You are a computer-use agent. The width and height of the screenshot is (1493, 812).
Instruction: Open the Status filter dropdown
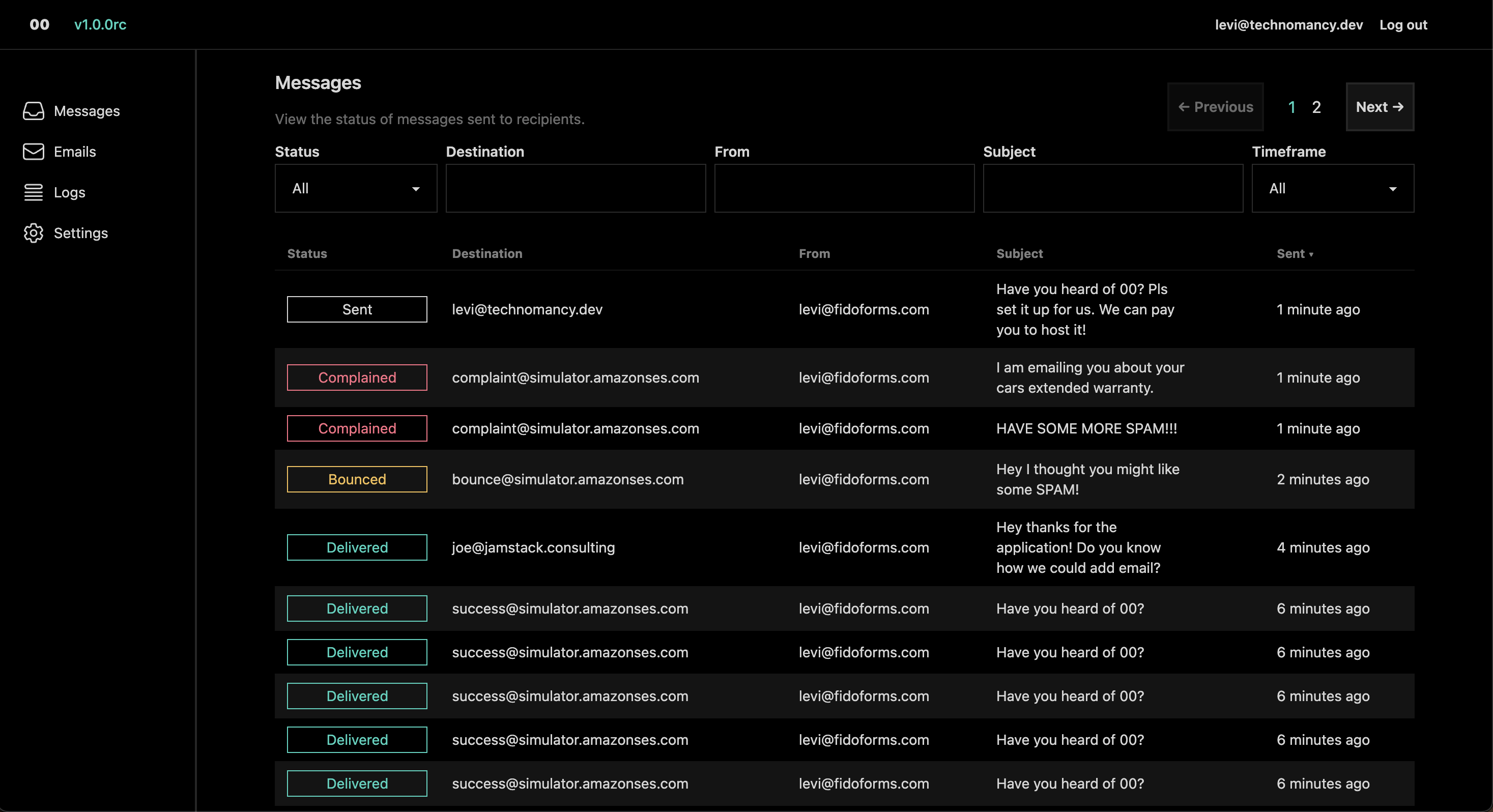pyautogui.click(x=355, y=188)
